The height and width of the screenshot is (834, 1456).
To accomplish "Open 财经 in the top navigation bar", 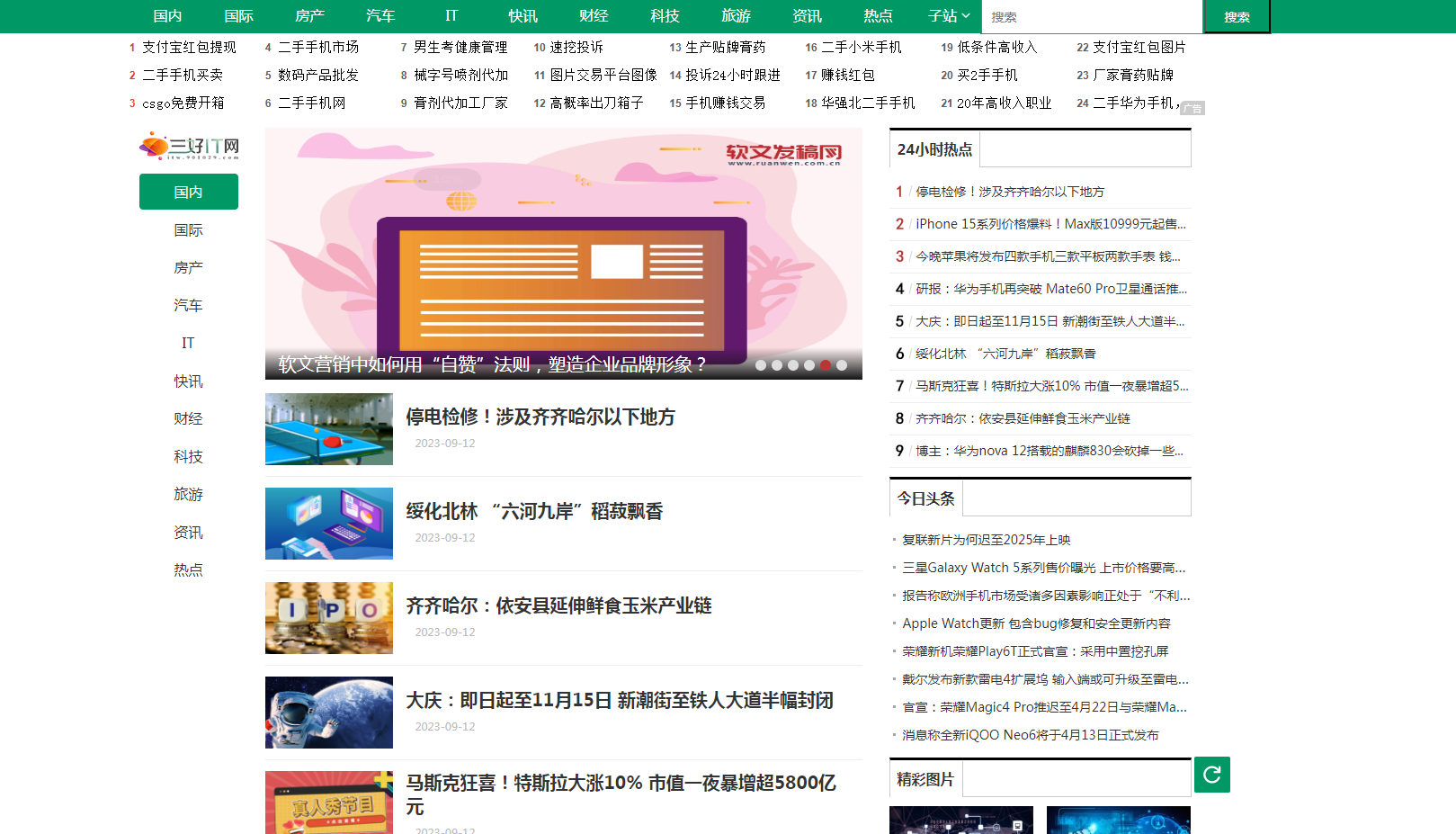I will pos(594,16).
